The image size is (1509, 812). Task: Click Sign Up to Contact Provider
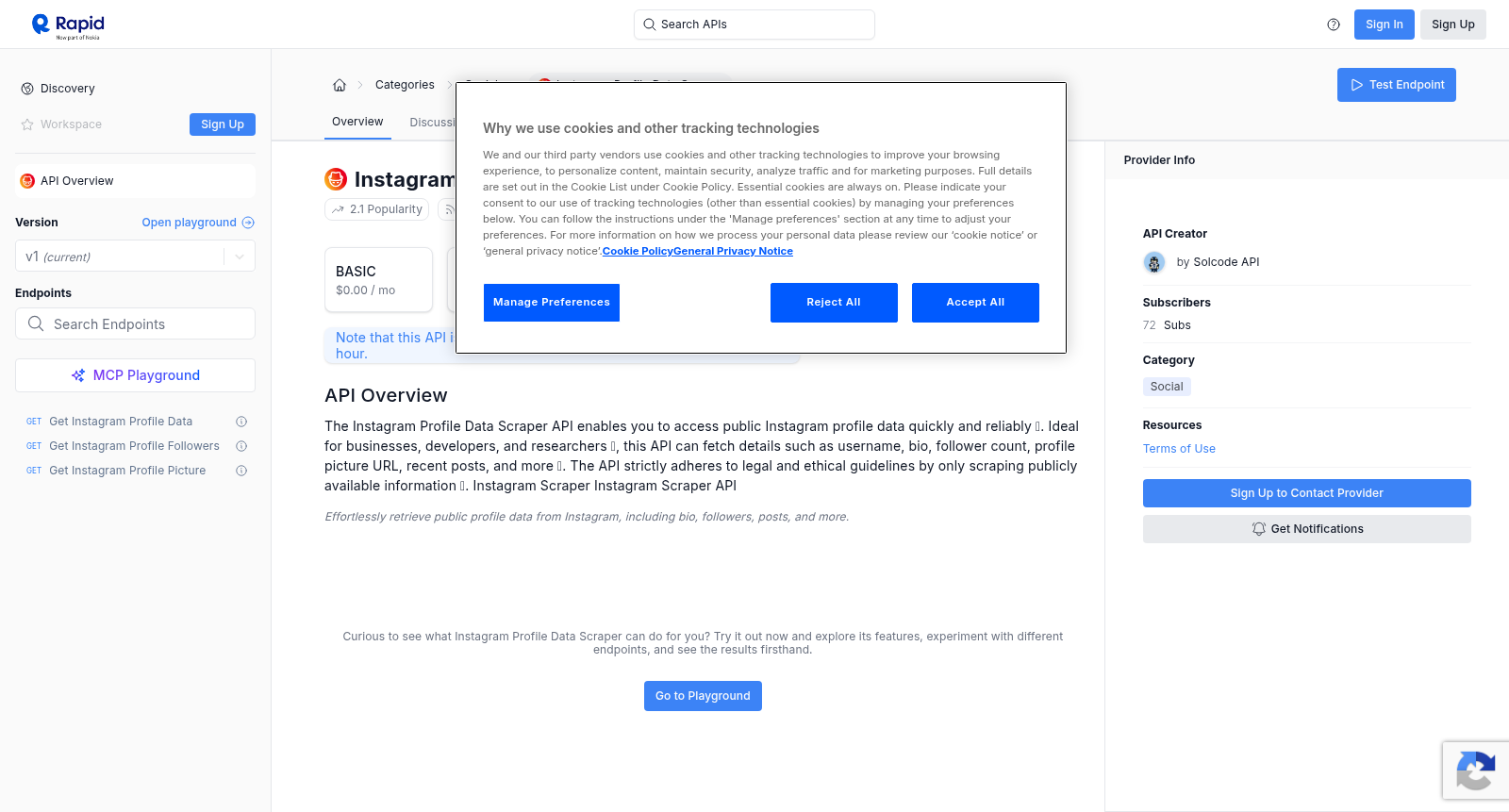point(1306,493)
